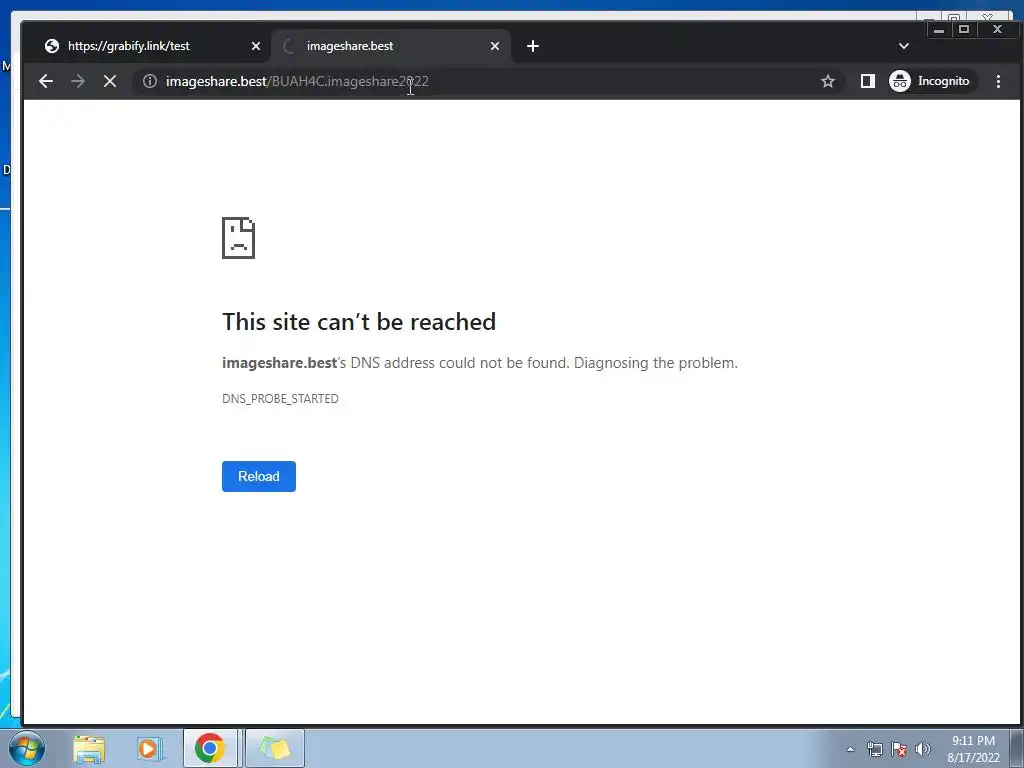
Task: Stop loading the page with X icon
Action: coord(110,81)
